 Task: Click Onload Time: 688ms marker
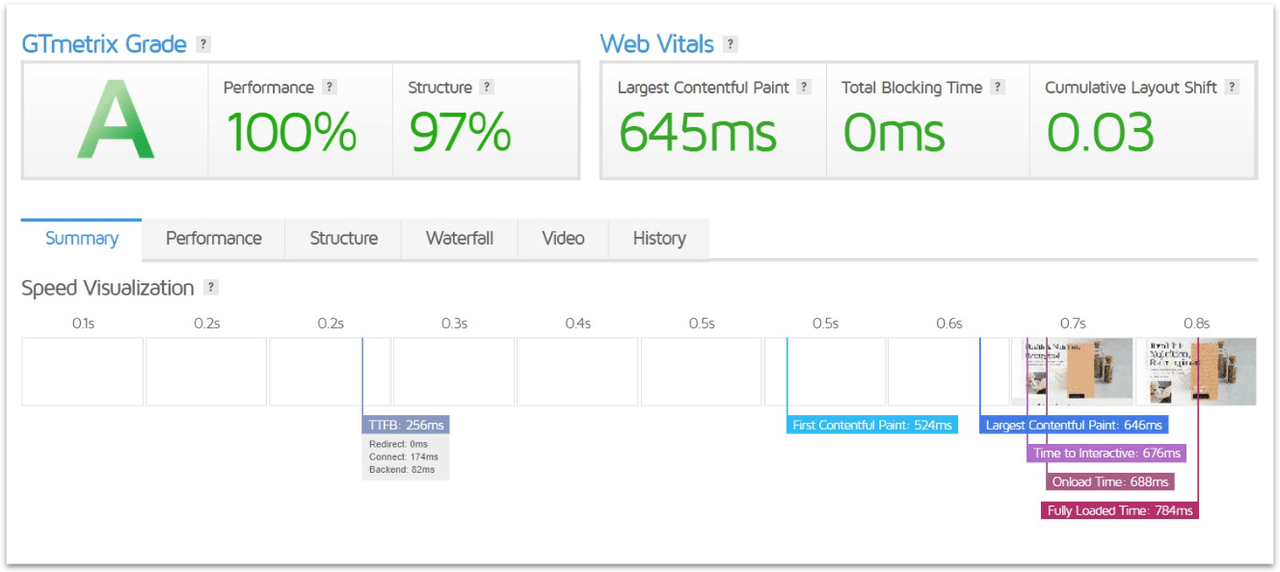1110,482
